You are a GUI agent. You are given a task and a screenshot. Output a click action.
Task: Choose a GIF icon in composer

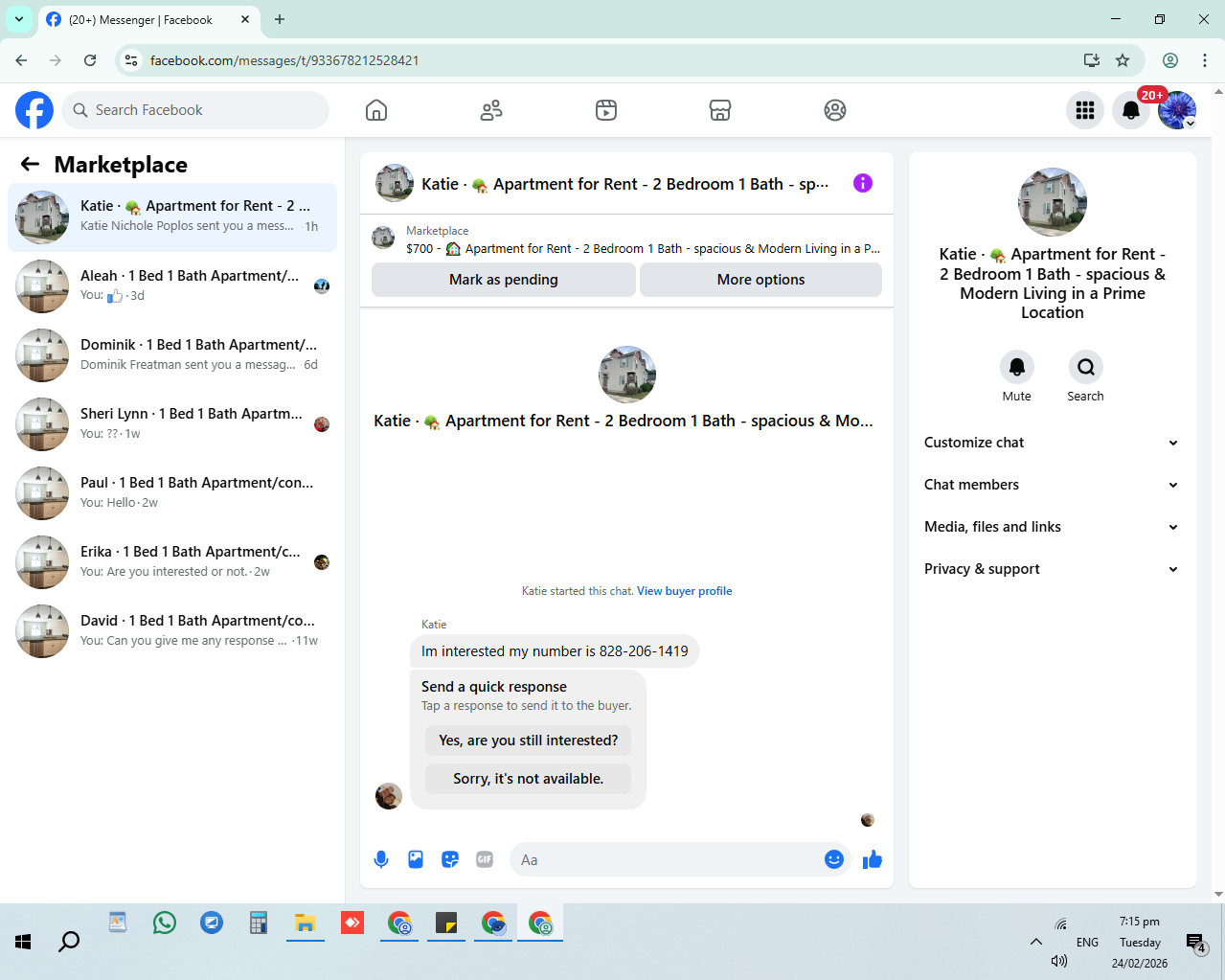click(485, 859)
